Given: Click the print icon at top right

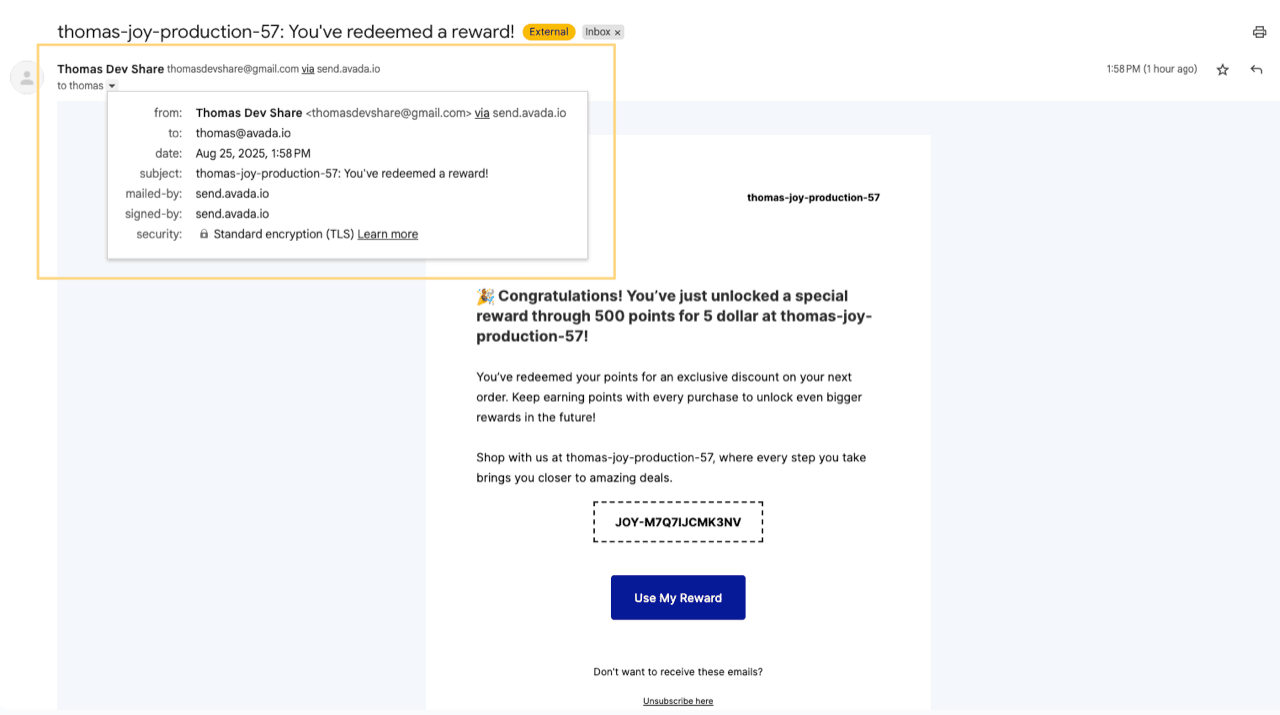Looking at the screenshot, I should (x=1259, y=32).
